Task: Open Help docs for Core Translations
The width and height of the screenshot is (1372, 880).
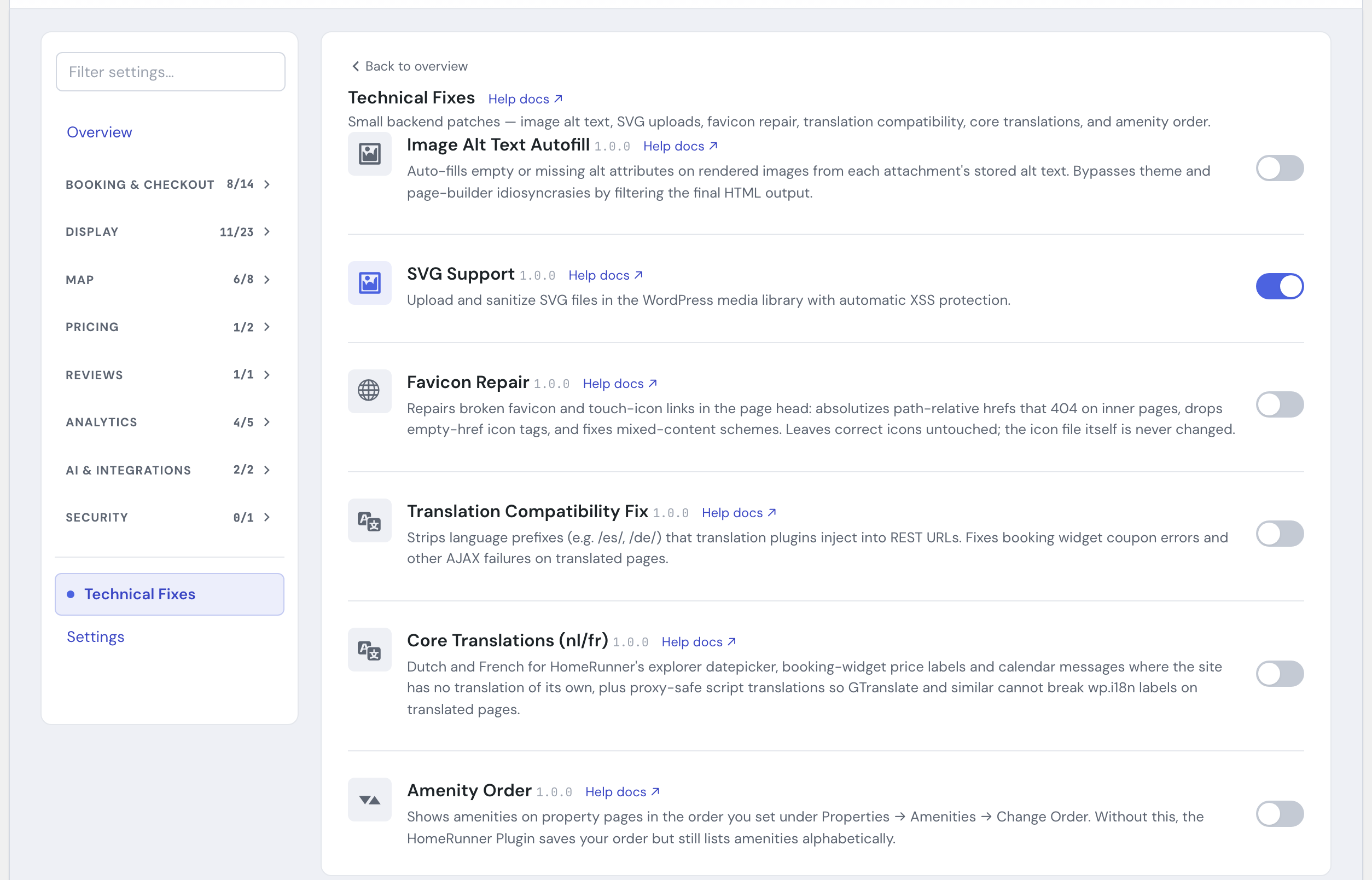Action: 699,642
